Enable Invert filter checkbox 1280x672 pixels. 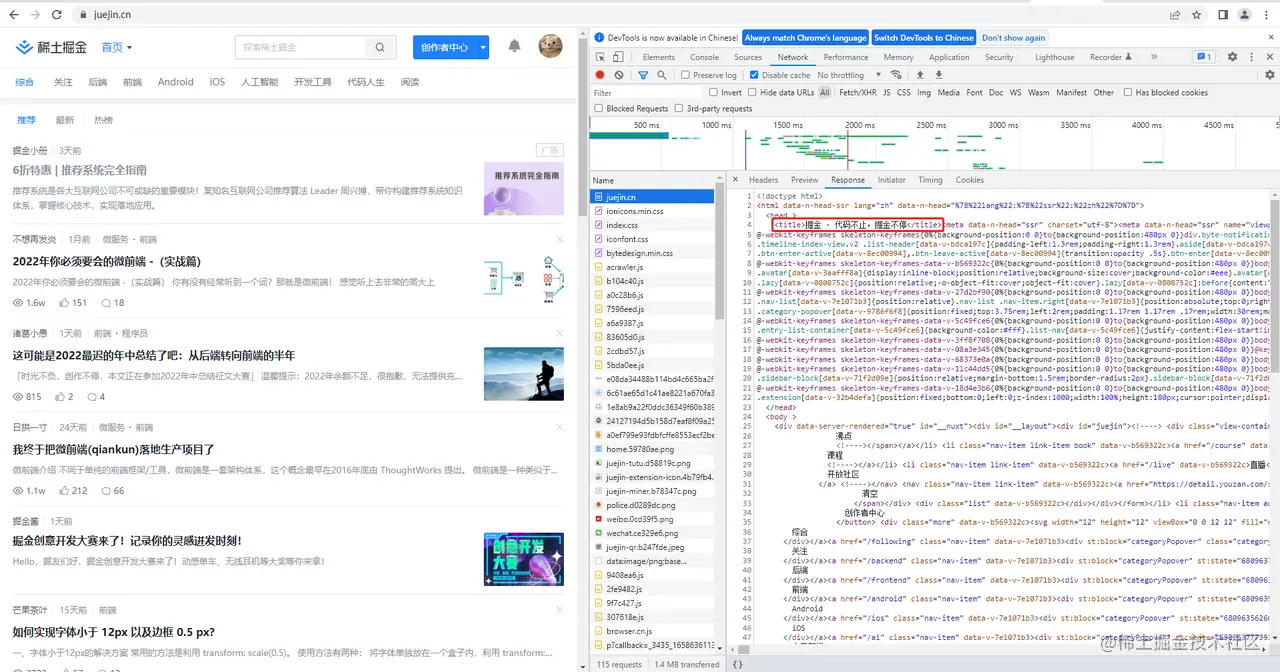[x=712, y=93]
